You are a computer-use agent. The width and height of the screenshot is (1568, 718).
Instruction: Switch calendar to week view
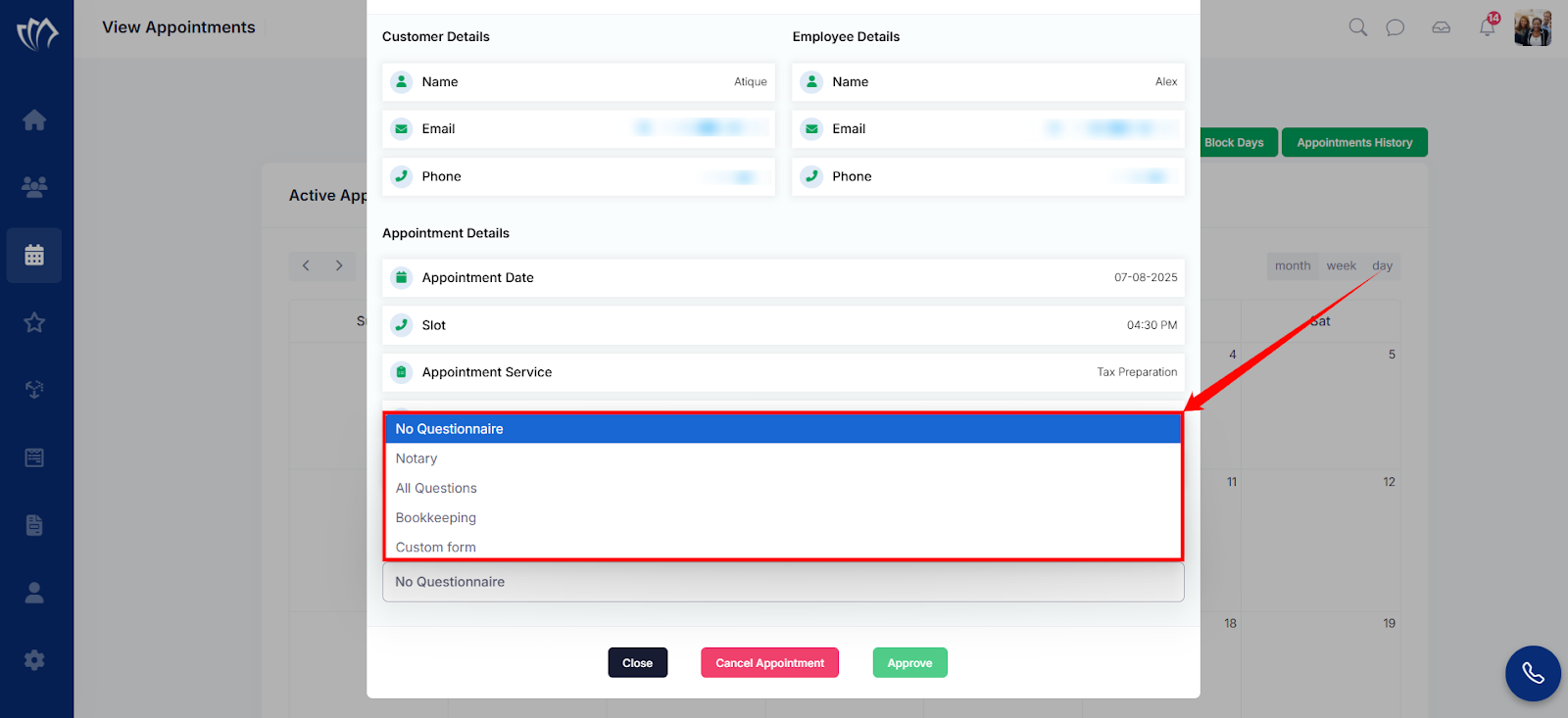(1341, 266)
